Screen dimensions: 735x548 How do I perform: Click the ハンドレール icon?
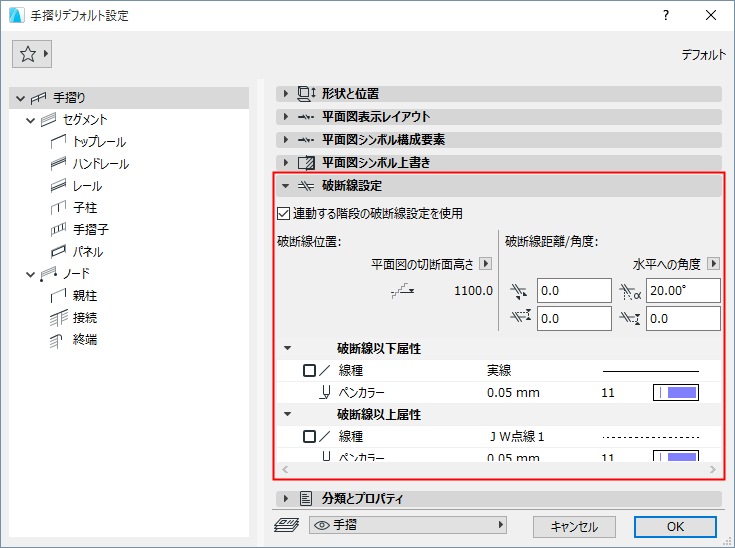[x=58, y=163]
